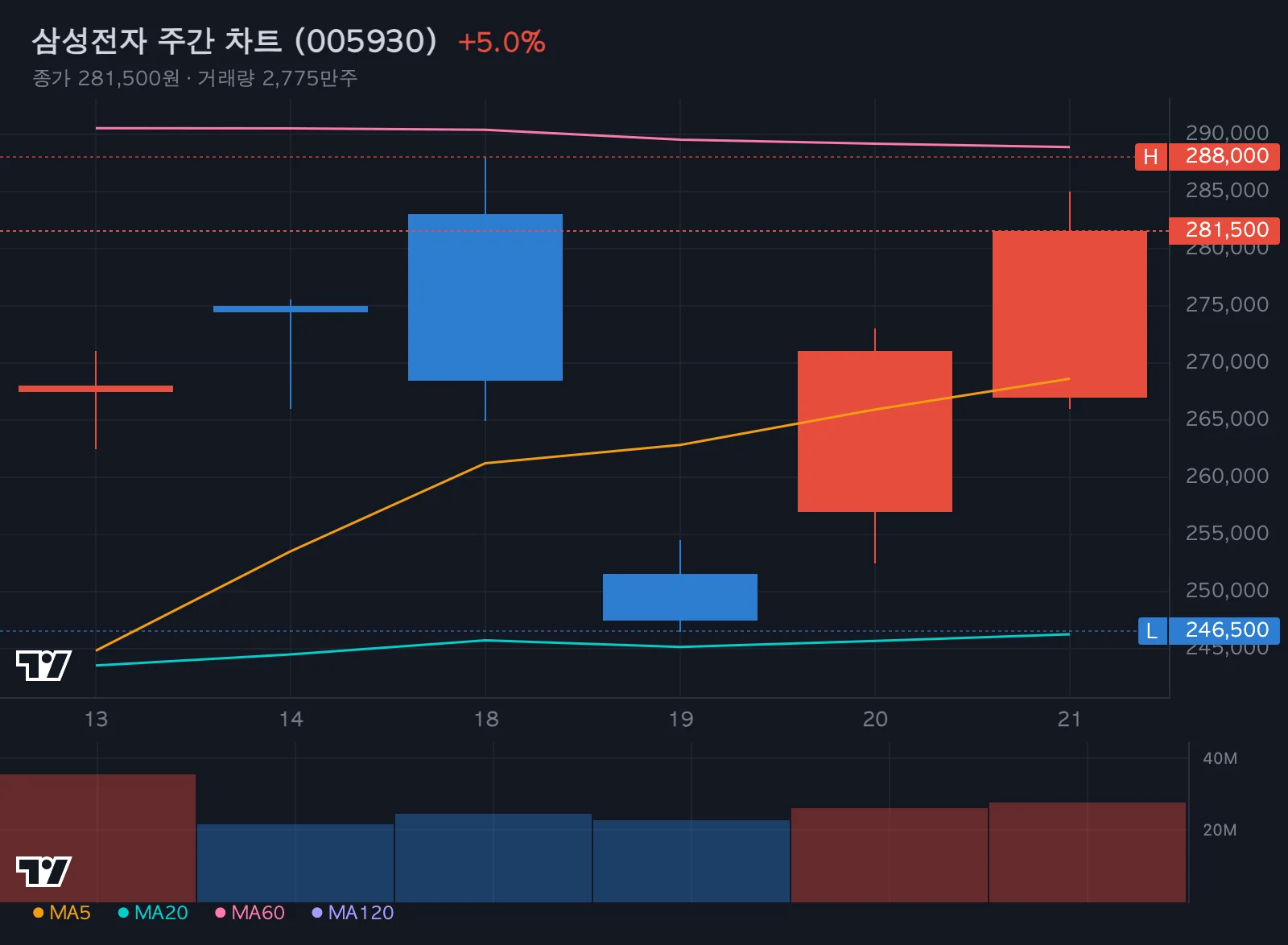
Task: Click the 285,000 price axis label
Action: 1227,191
